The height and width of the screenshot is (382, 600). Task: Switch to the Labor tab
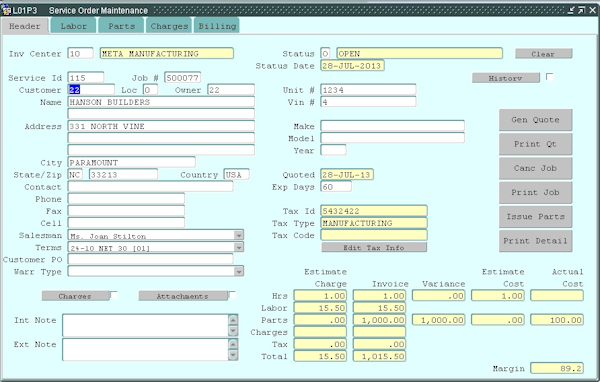tap(73, 26)
